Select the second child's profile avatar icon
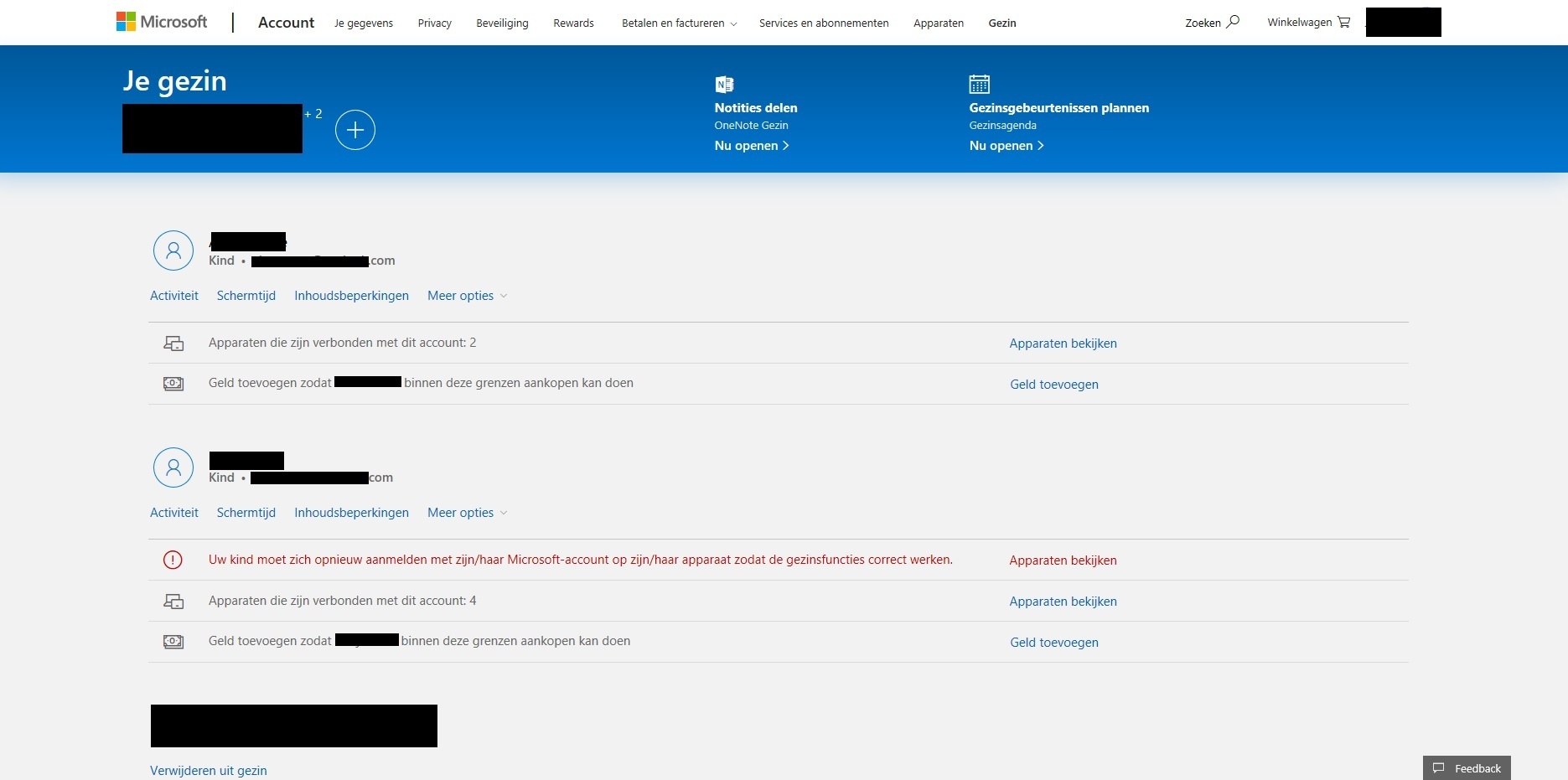 (173, 467)
